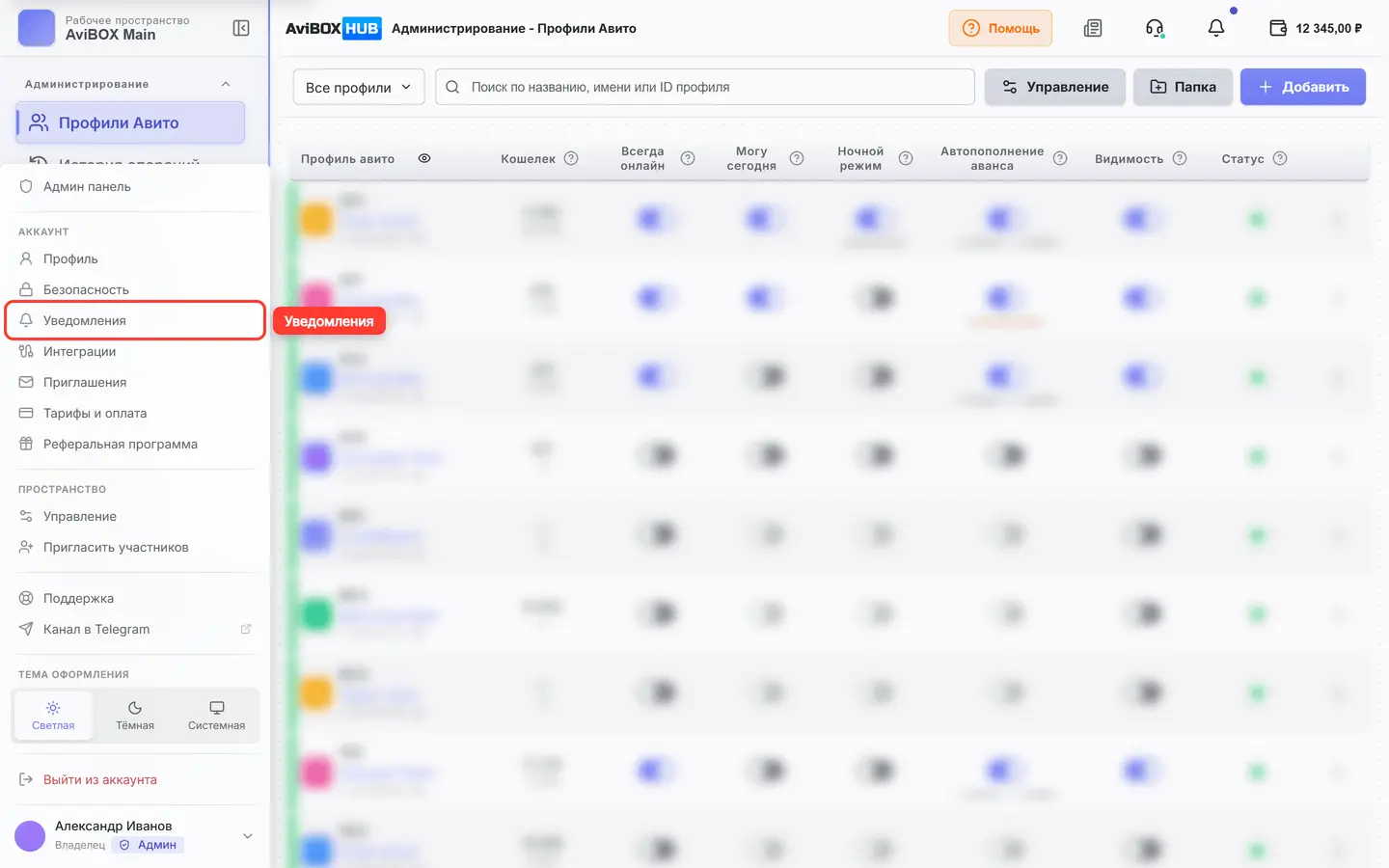Click the wallet balance 12 345,00 ₽

(x=1316, y=28)
